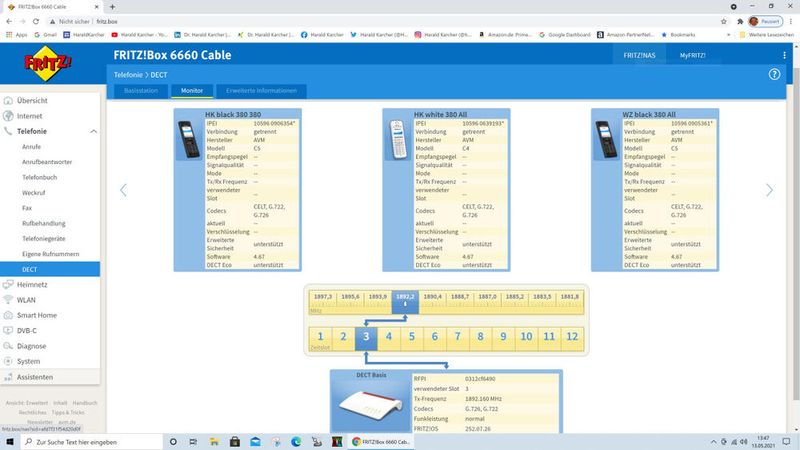800x450 pixels.
Task: Expand Diagnose in the sidebar
Action: point(31,345)
